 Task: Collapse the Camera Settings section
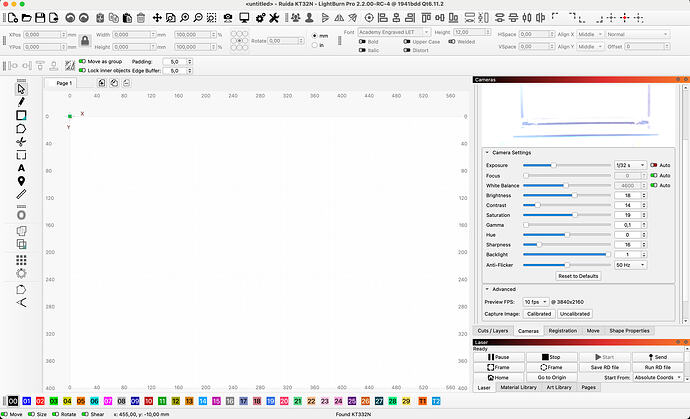pyautogui.click(x=487, y=153)
